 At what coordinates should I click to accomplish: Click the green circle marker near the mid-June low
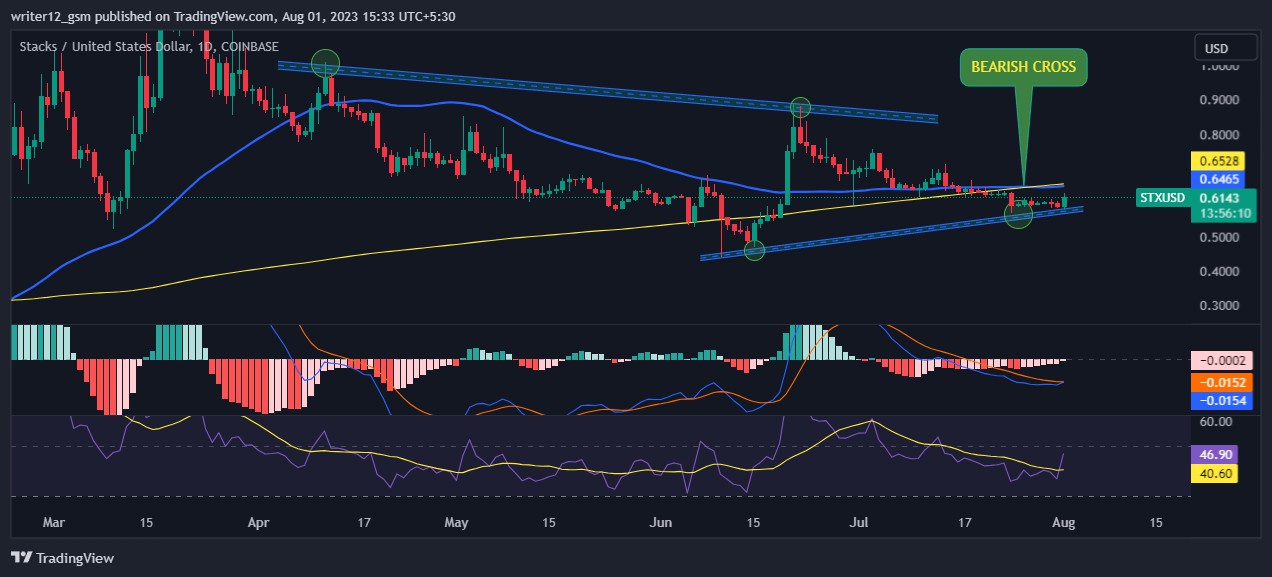coord(753,251)
